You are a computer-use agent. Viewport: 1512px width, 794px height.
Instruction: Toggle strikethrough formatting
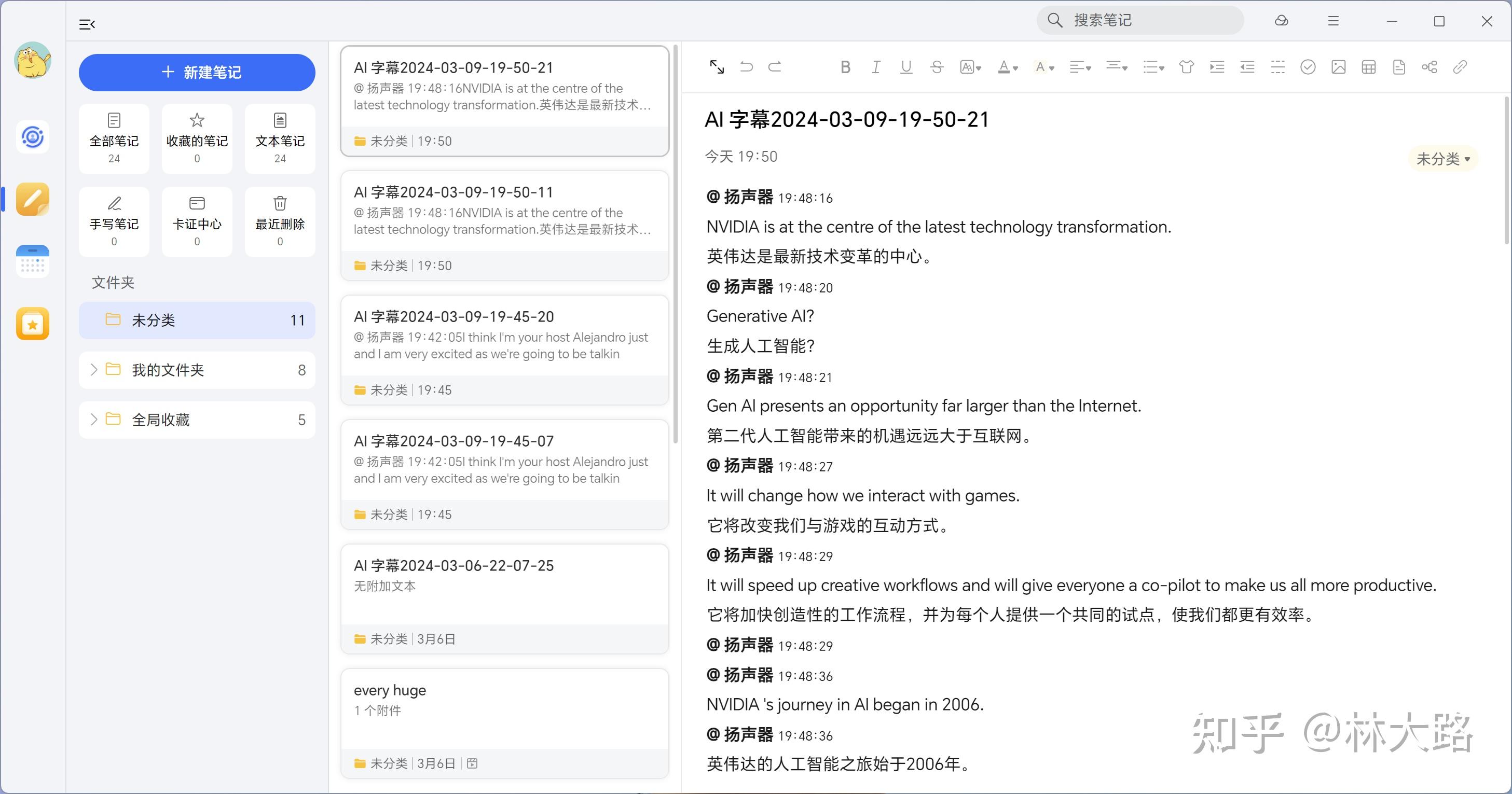(x=937, y=67)
